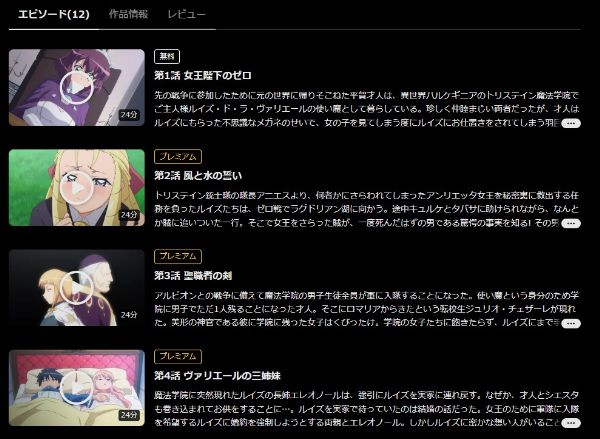Play episode 3 using thumbnail play icon
This screenshot has width=600, height=439.
(77, 288)
